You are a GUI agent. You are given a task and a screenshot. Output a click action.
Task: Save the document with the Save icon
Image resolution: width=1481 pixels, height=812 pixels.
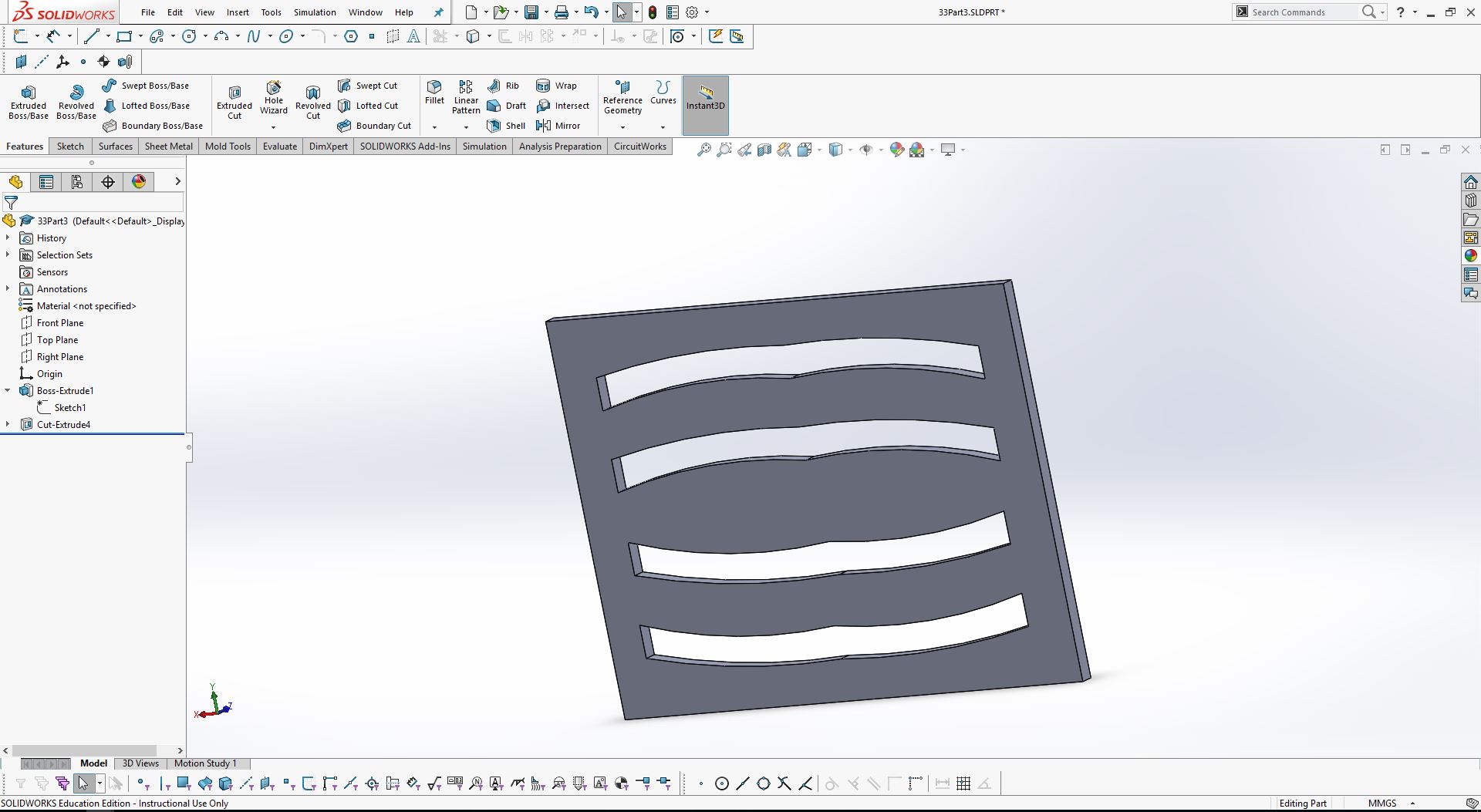point(531,12)
